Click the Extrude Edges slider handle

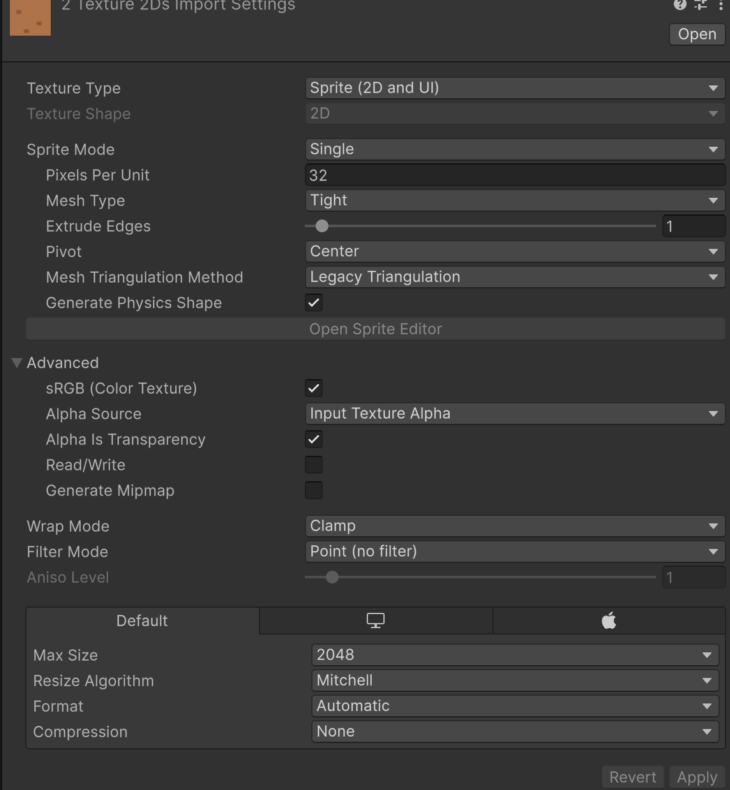pos(322,226)
